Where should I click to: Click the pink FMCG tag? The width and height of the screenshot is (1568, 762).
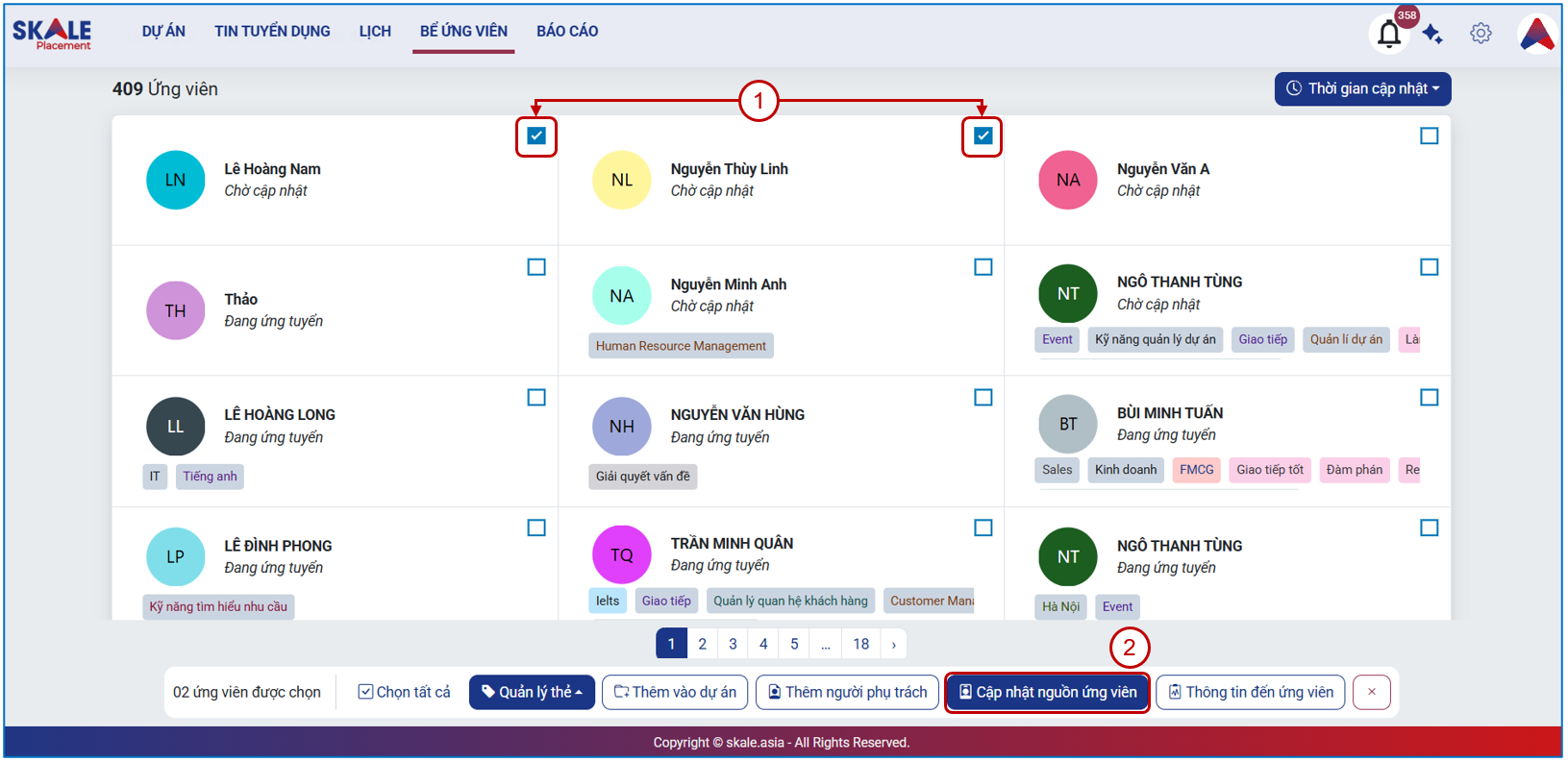click(x=1197, y=470)
